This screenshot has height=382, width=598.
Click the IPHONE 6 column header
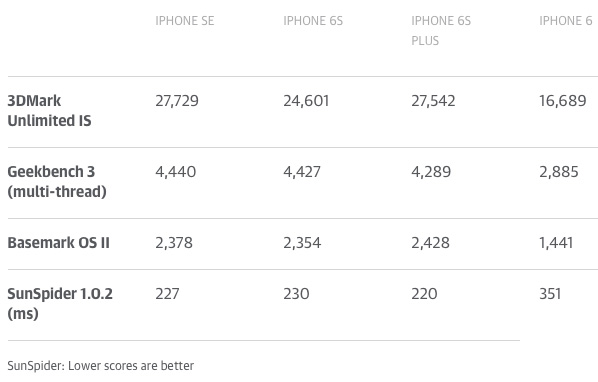pyautogui.click(x=566, y=21)
